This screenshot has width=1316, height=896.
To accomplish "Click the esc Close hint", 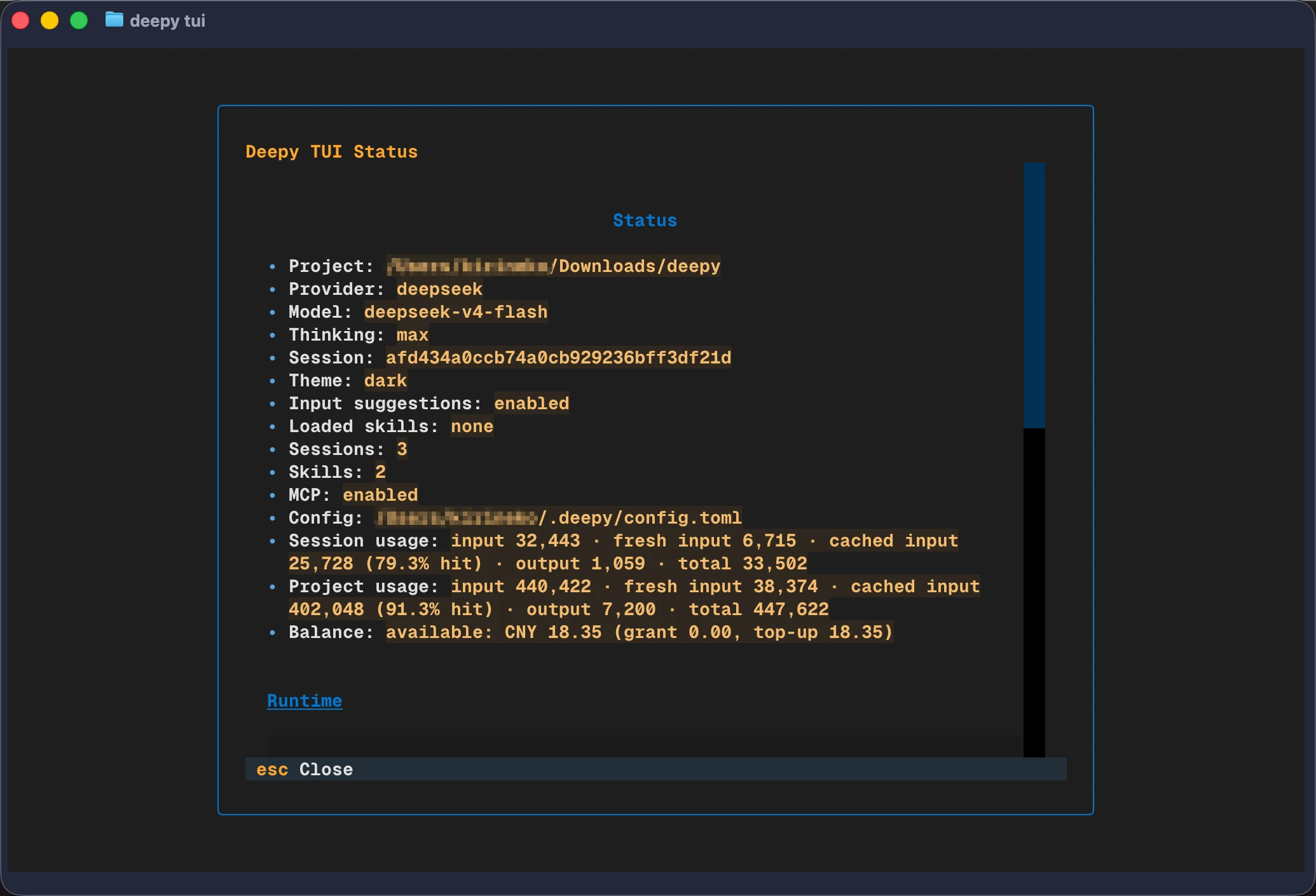I will [x=305, y=769].
